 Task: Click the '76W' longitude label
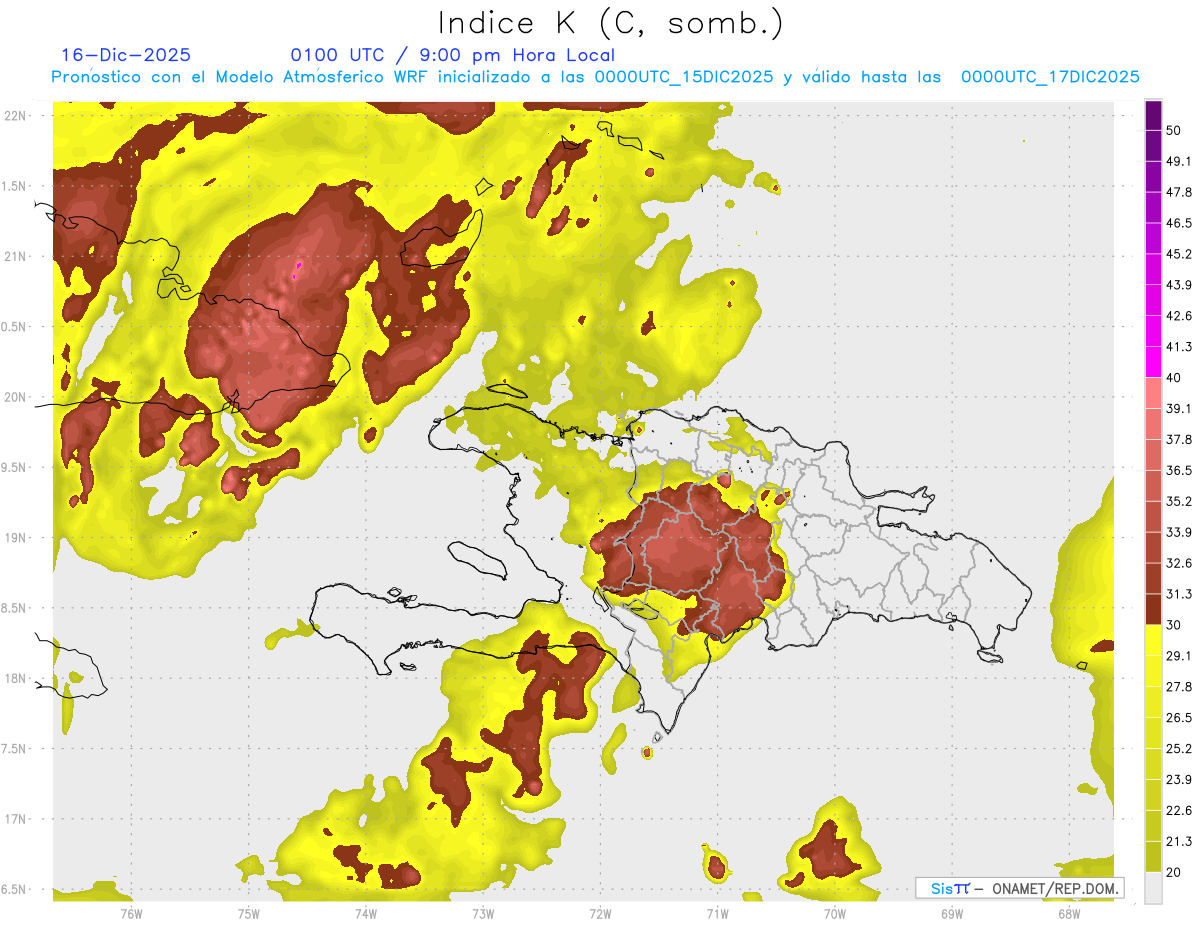click(131, 914)
